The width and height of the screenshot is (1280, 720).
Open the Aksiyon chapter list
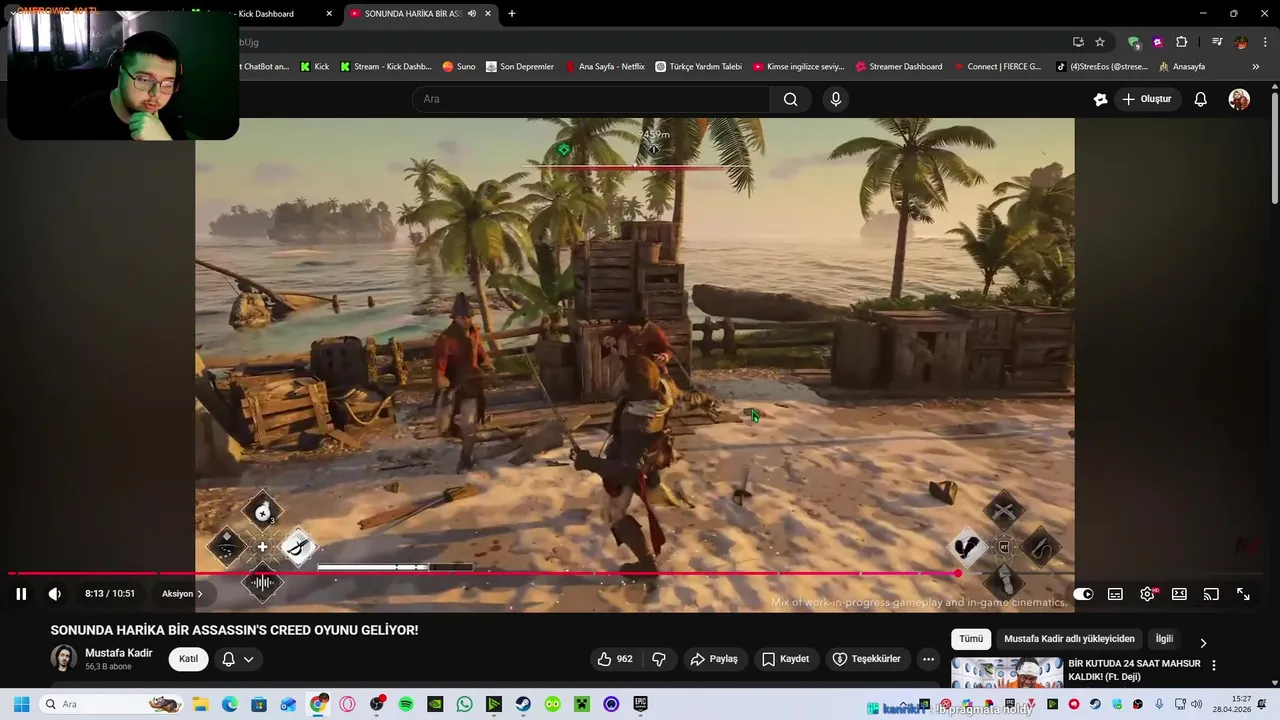[x=182, y=594]
